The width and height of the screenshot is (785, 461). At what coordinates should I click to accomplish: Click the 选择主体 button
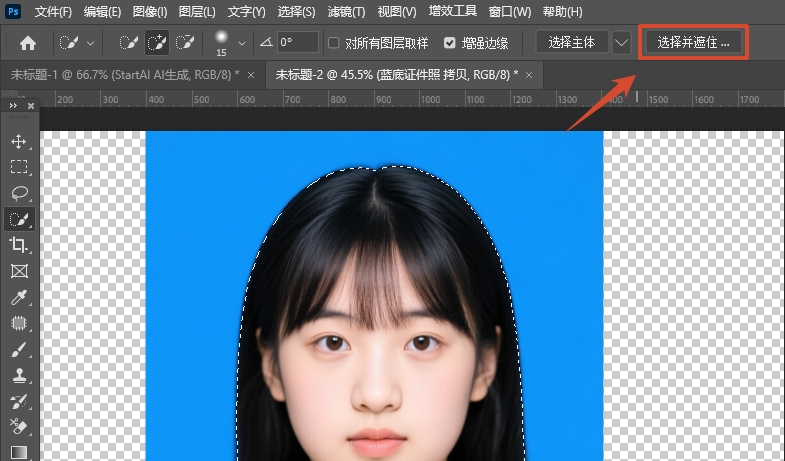(x=572, y=43)
